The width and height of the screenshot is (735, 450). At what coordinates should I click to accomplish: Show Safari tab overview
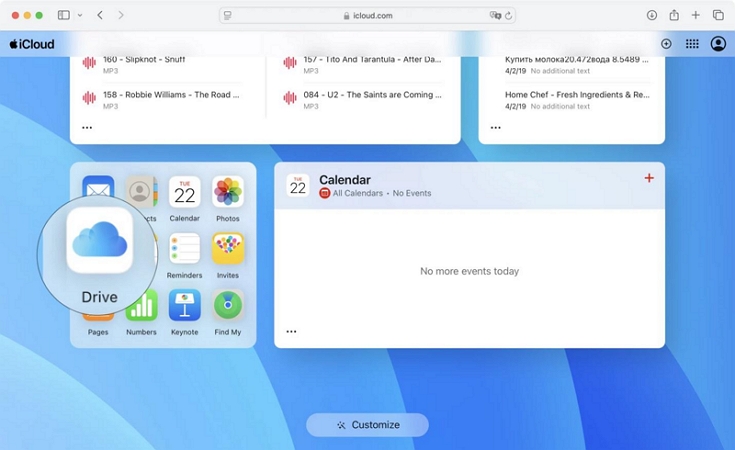[718, 15]
